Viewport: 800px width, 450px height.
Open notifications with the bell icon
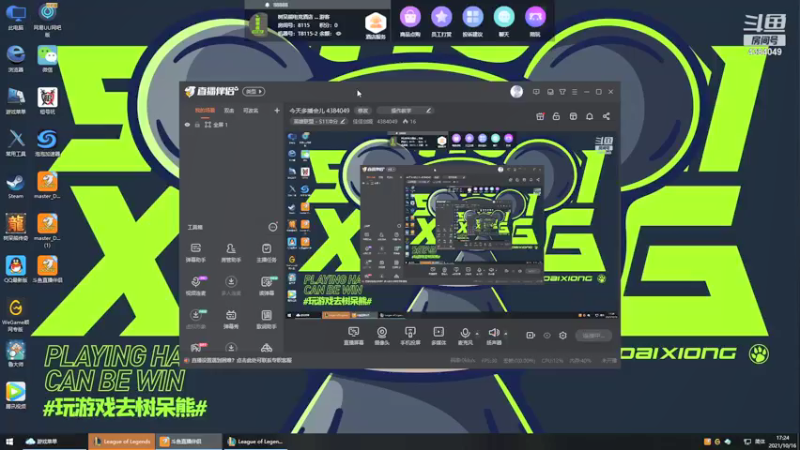589,116
